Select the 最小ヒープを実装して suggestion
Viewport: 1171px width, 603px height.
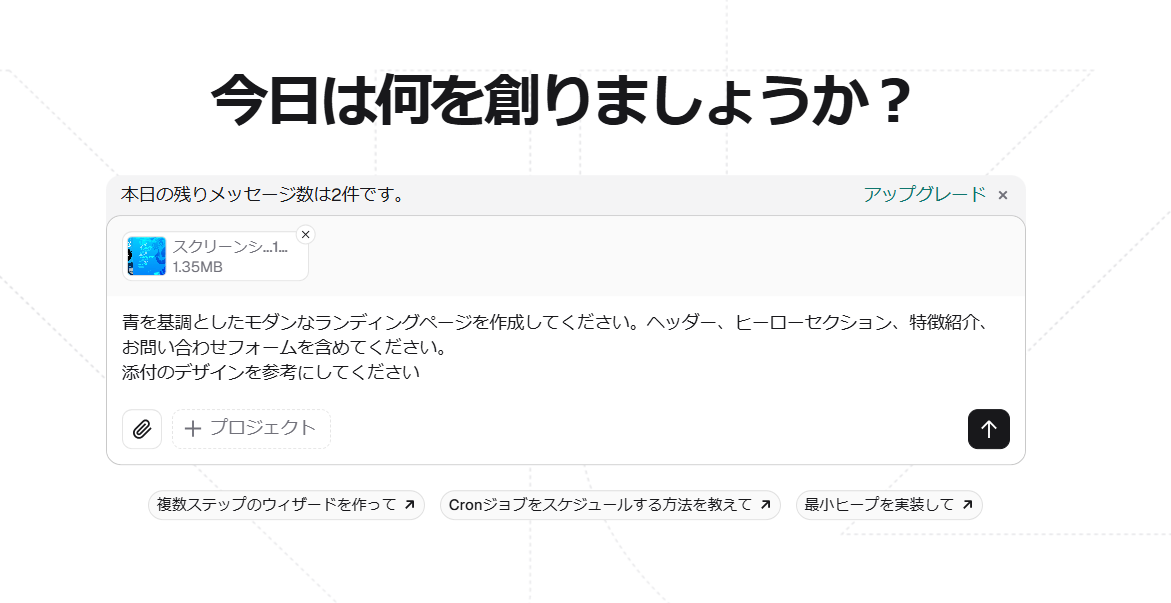[x=889, y=505]
